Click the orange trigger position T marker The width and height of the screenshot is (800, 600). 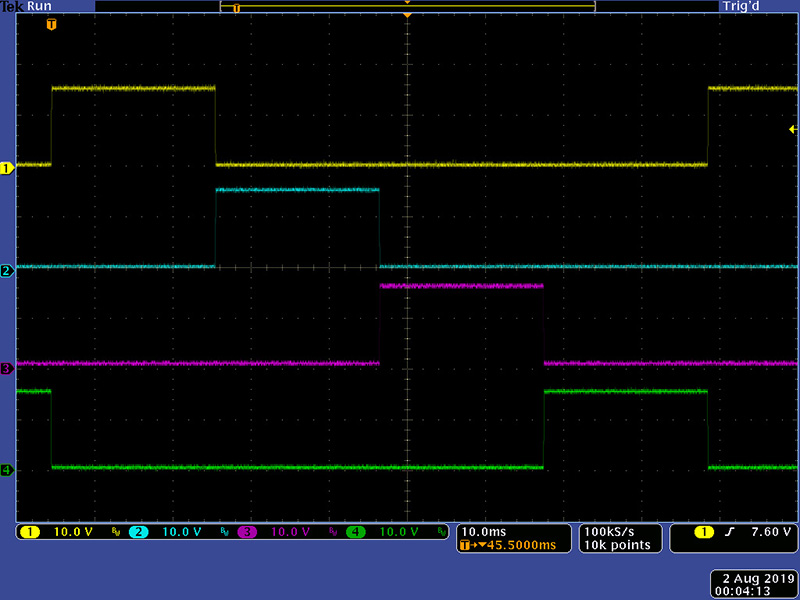click(x=50, y=23)
